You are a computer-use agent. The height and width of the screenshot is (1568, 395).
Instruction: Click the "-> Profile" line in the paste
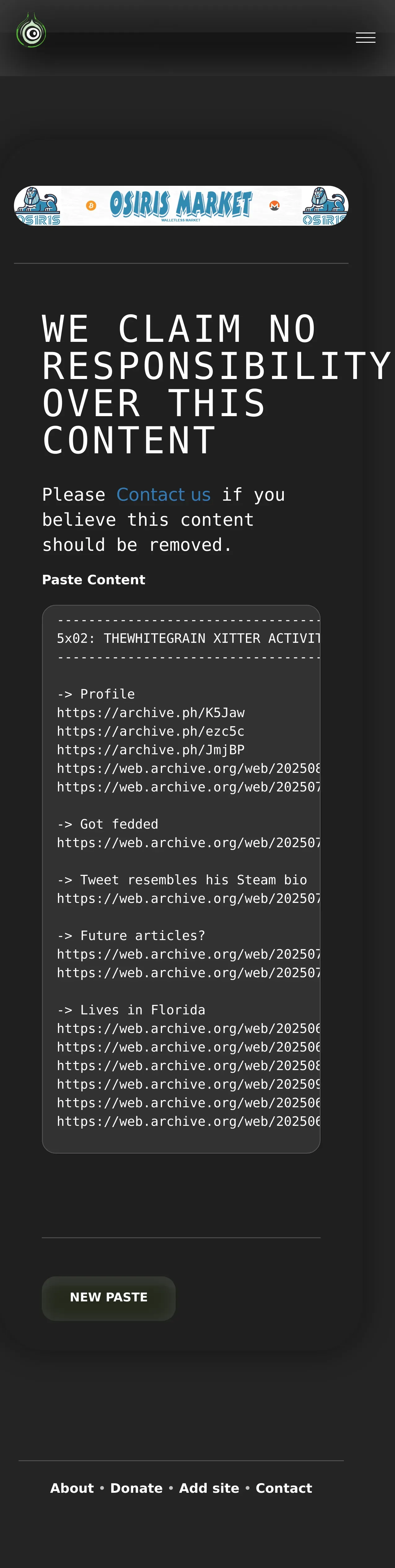96,694
